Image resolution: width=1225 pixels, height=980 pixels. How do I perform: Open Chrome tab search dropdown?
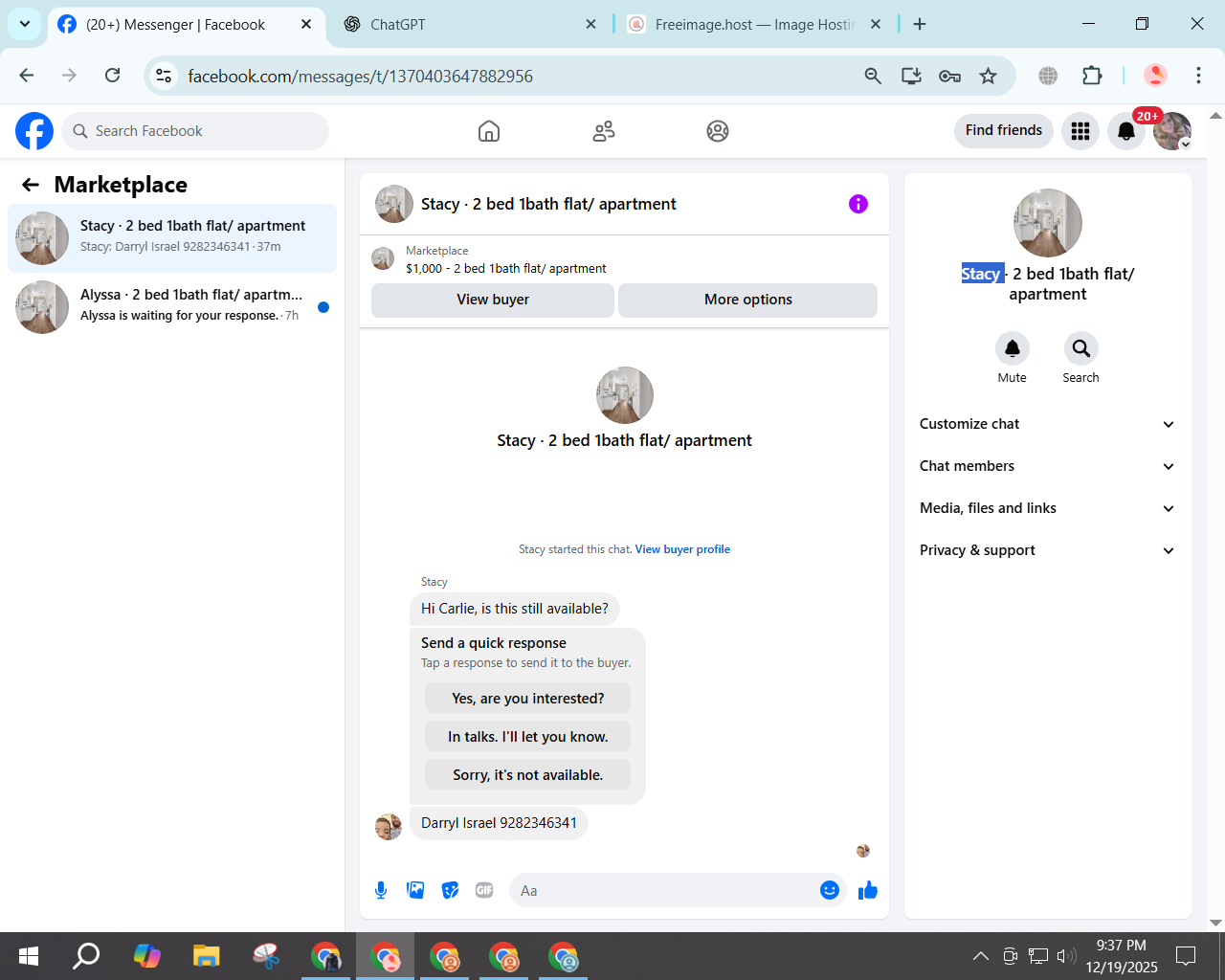tap(25, 24)
